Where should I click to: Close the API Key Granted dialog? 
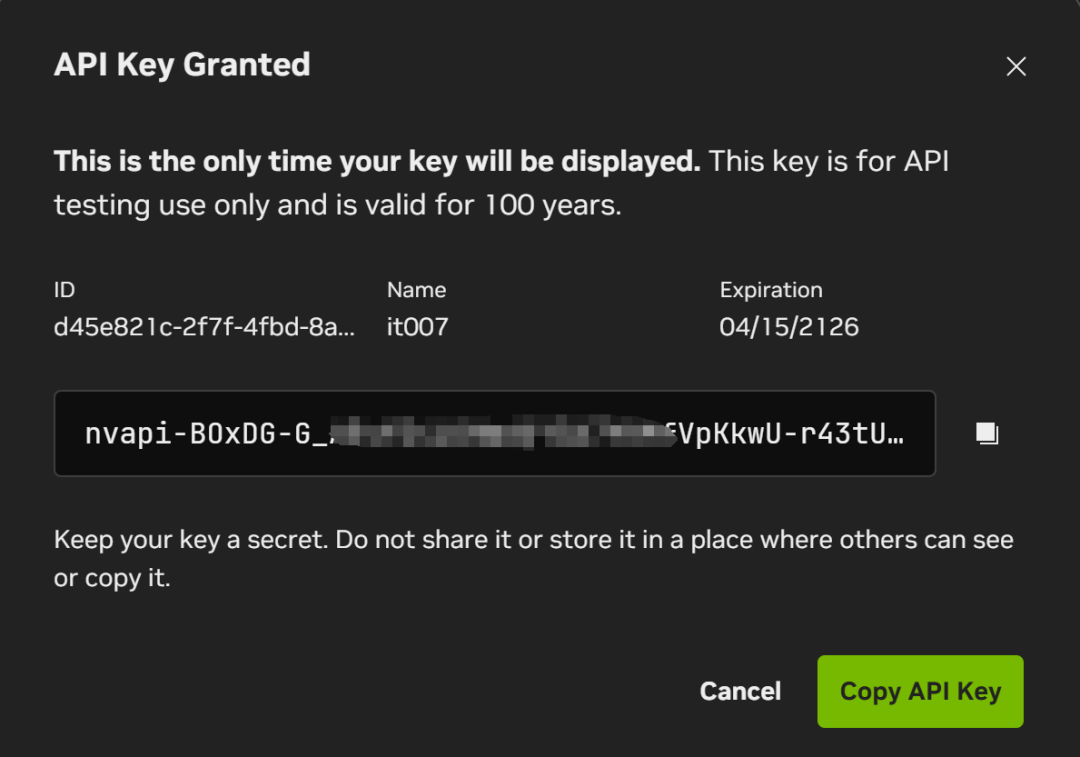point(1016,67)
